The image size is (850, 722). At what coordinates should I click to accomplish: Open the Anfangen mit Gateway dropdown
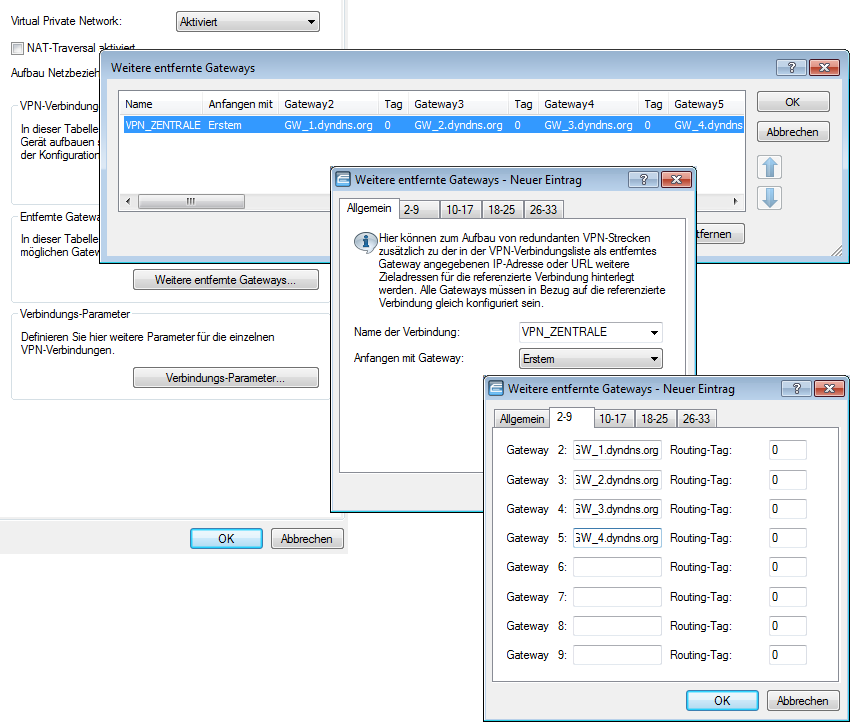(590, 359)
